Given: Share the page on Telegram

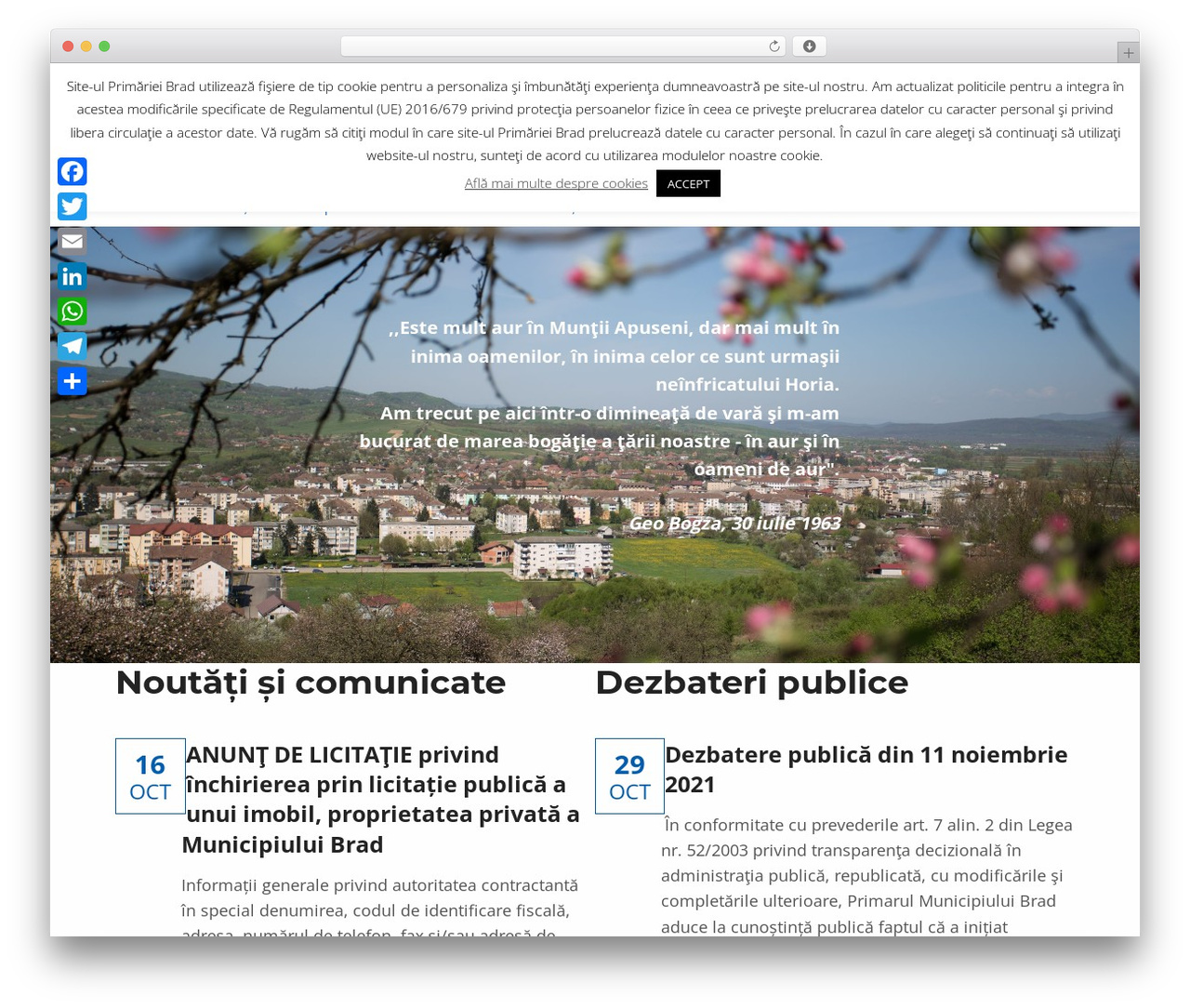Looking at the screenshot, I should coord(72,346).
